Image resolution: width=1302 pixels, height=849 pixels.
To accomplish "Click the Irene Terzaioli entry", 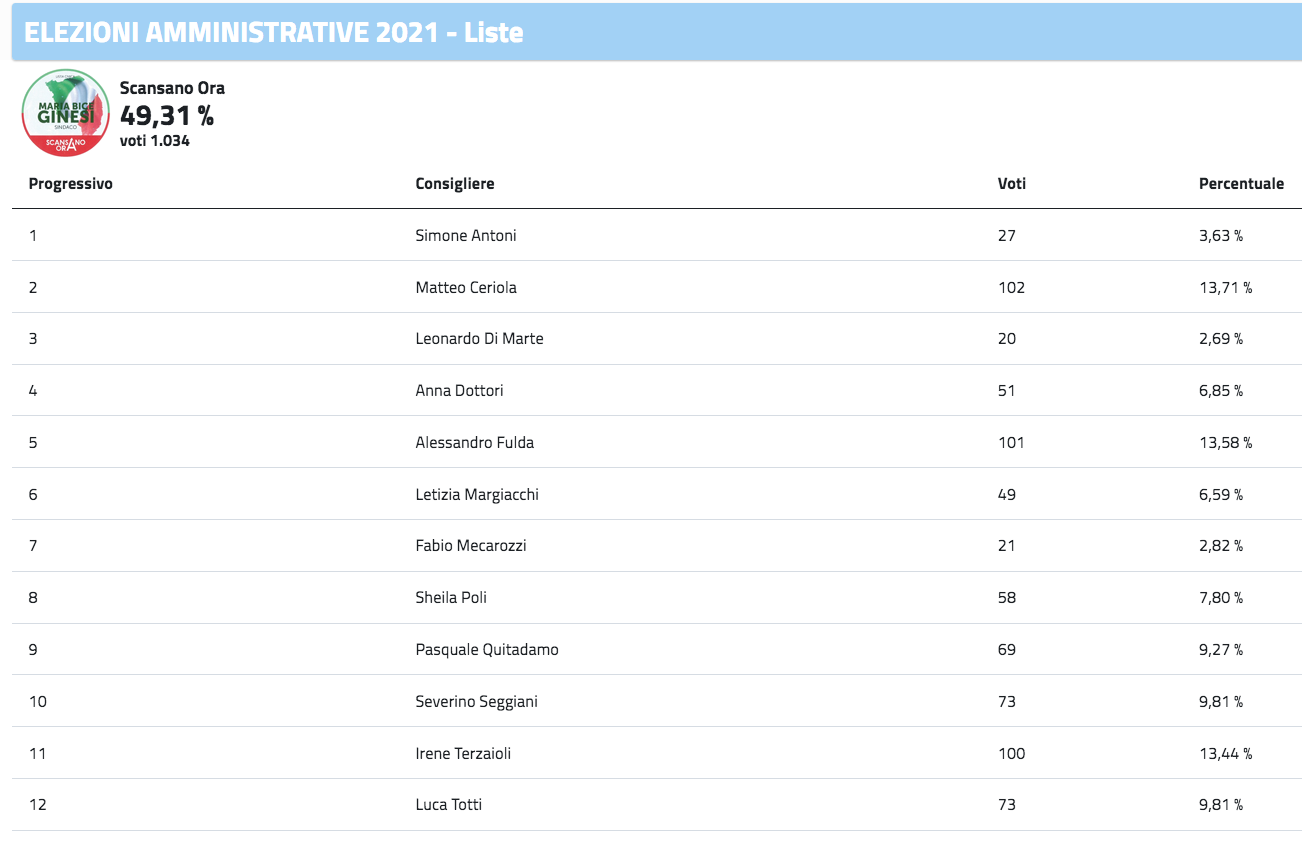I will 463,754.
